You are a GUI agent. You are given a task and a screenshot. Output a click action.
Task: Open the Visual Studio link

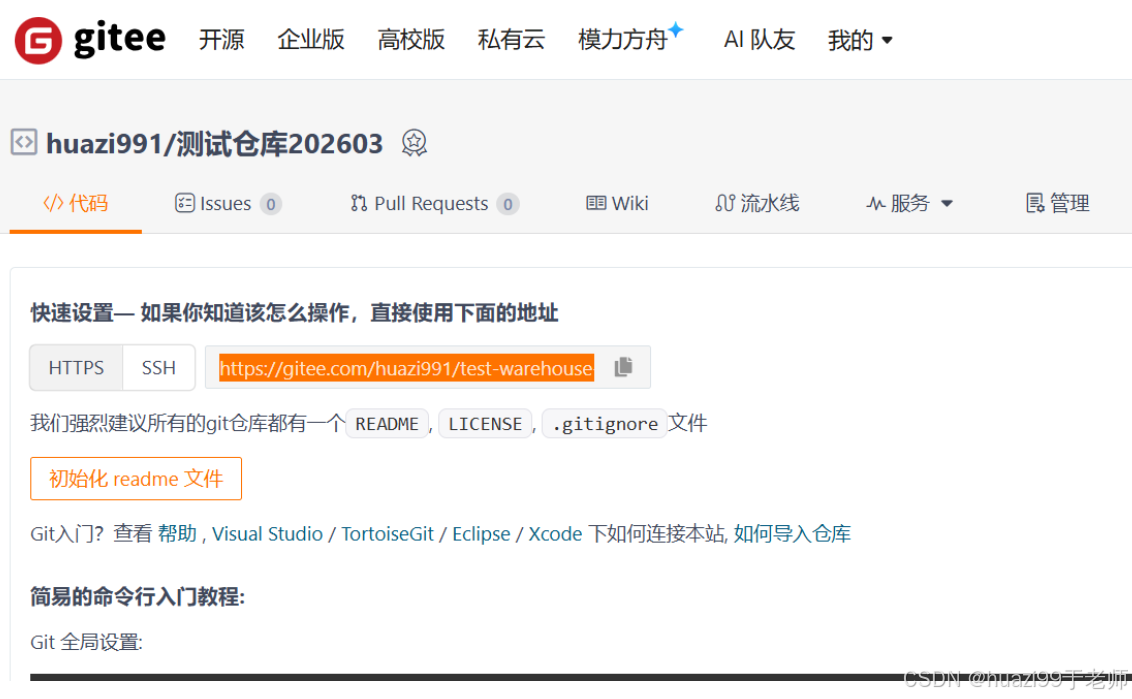(x=267, y=534)
